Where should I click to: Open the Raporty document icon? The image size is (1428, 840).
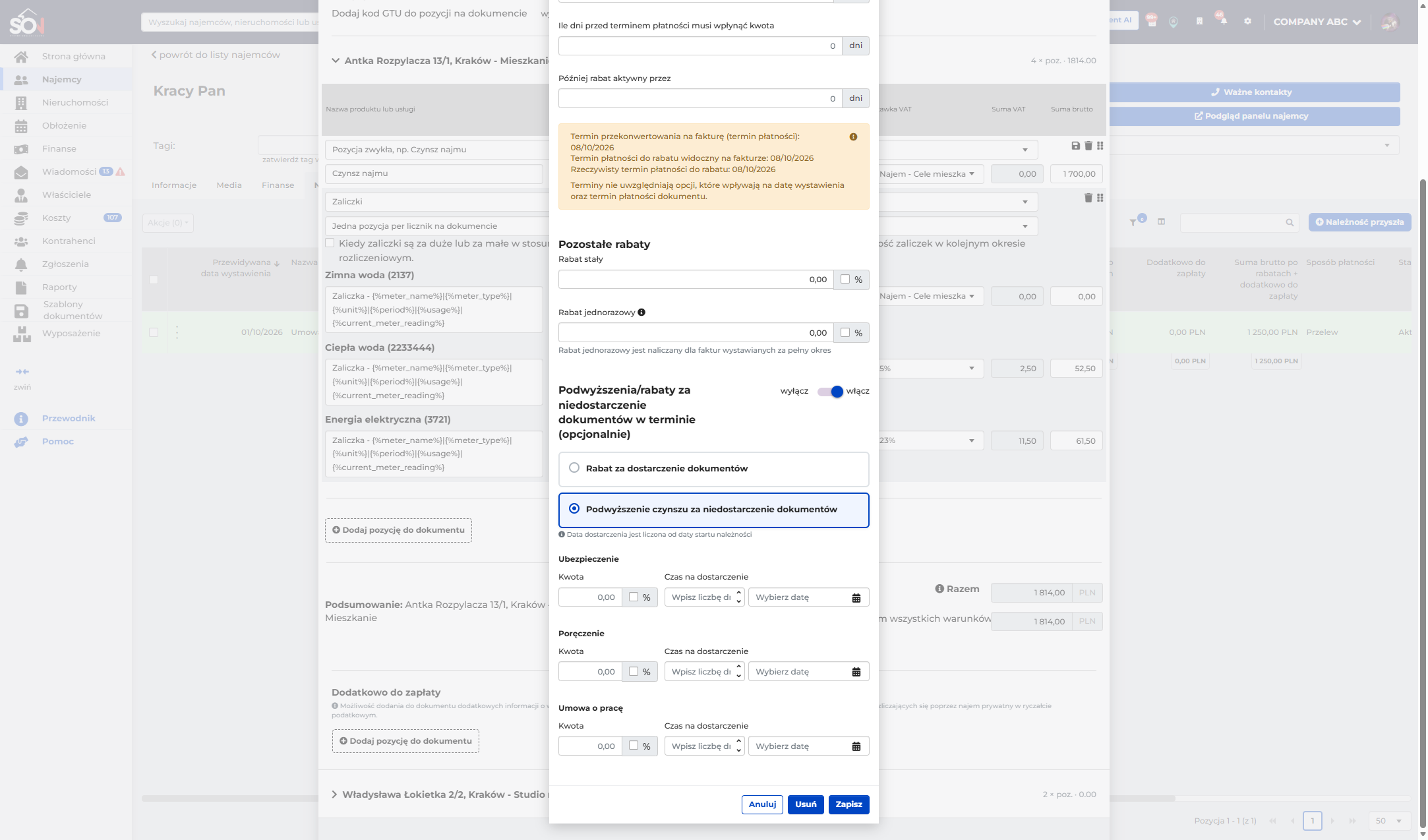click(x=21, y=287)
